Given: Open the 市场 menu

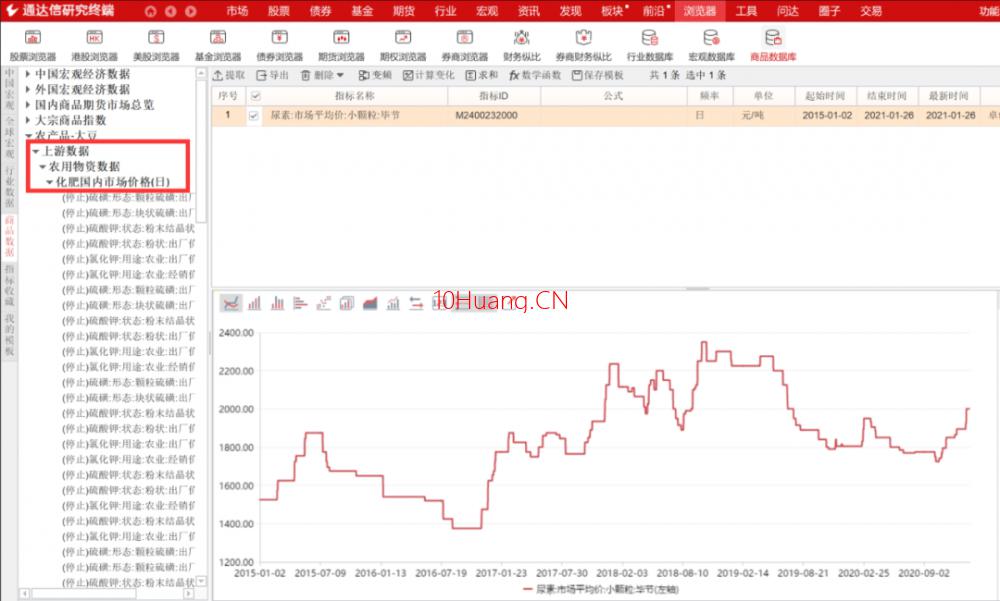Looking at the screenshot, I should [237, 11].
